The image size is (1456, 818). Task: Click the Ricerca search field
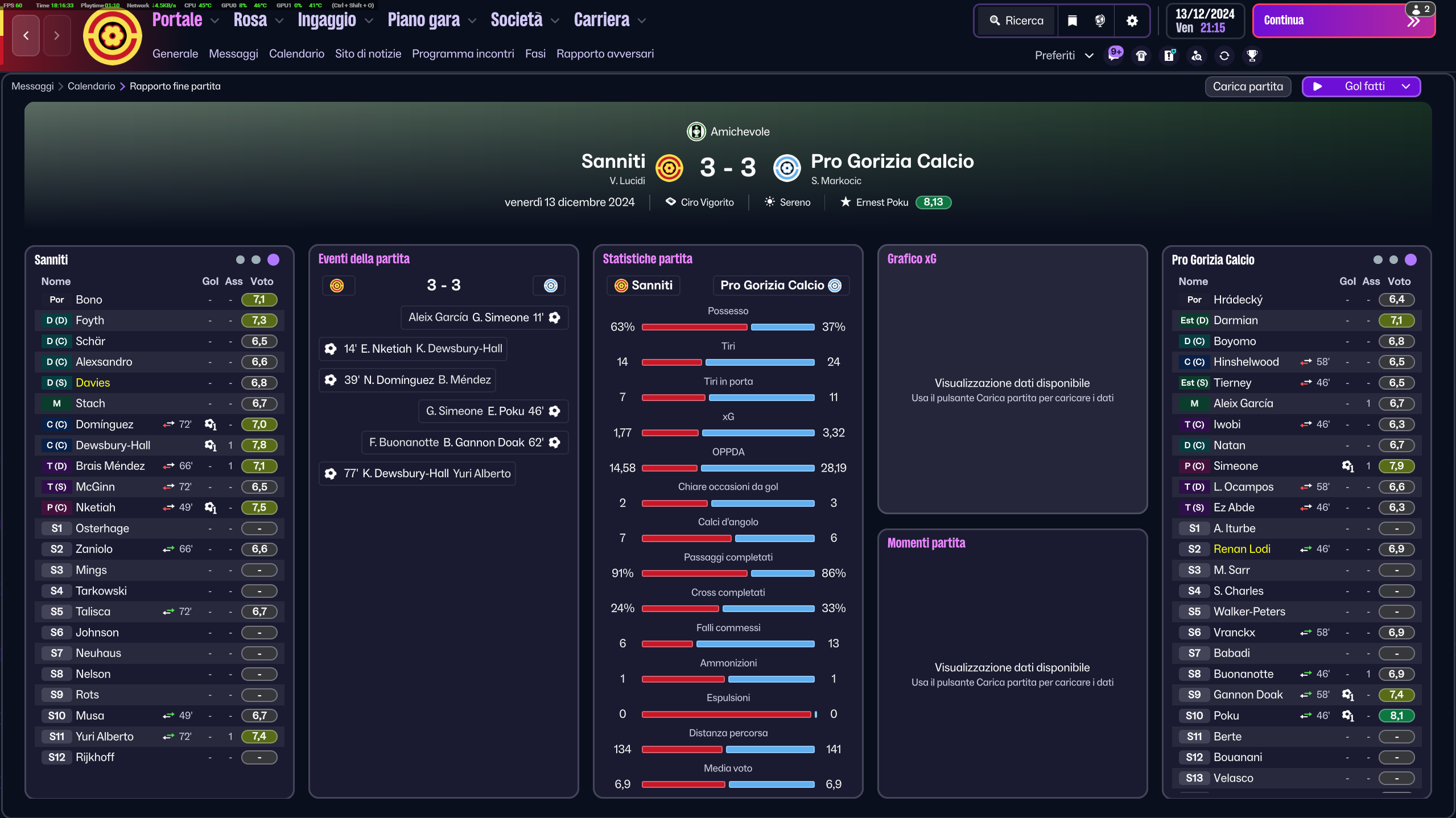(1017, 21)
